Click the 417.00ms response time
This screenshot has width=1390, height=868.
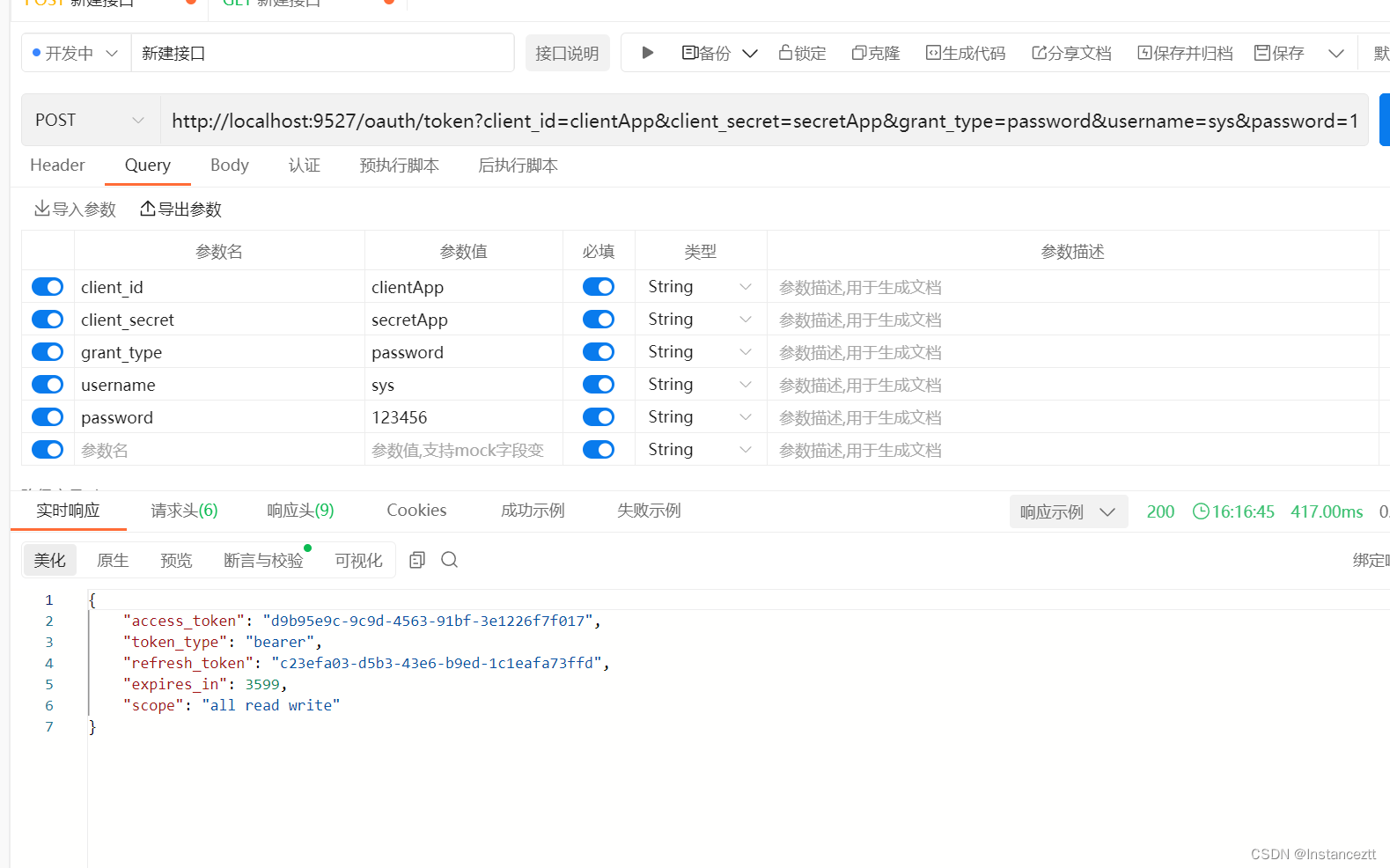pyautogui.click(x=1327, y=511)
